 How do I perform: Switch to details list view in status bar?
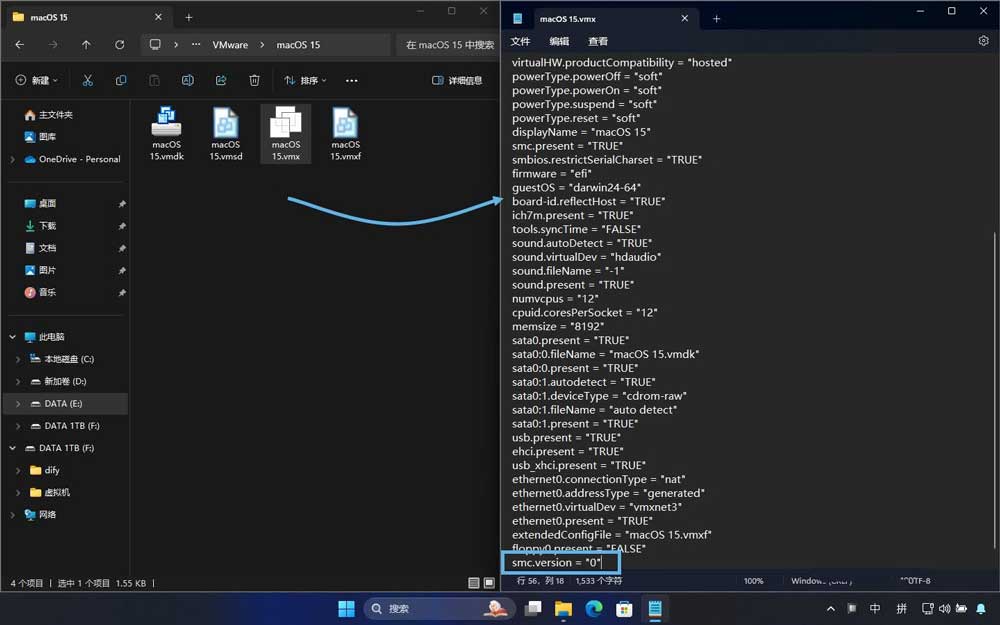click(474, 582)
